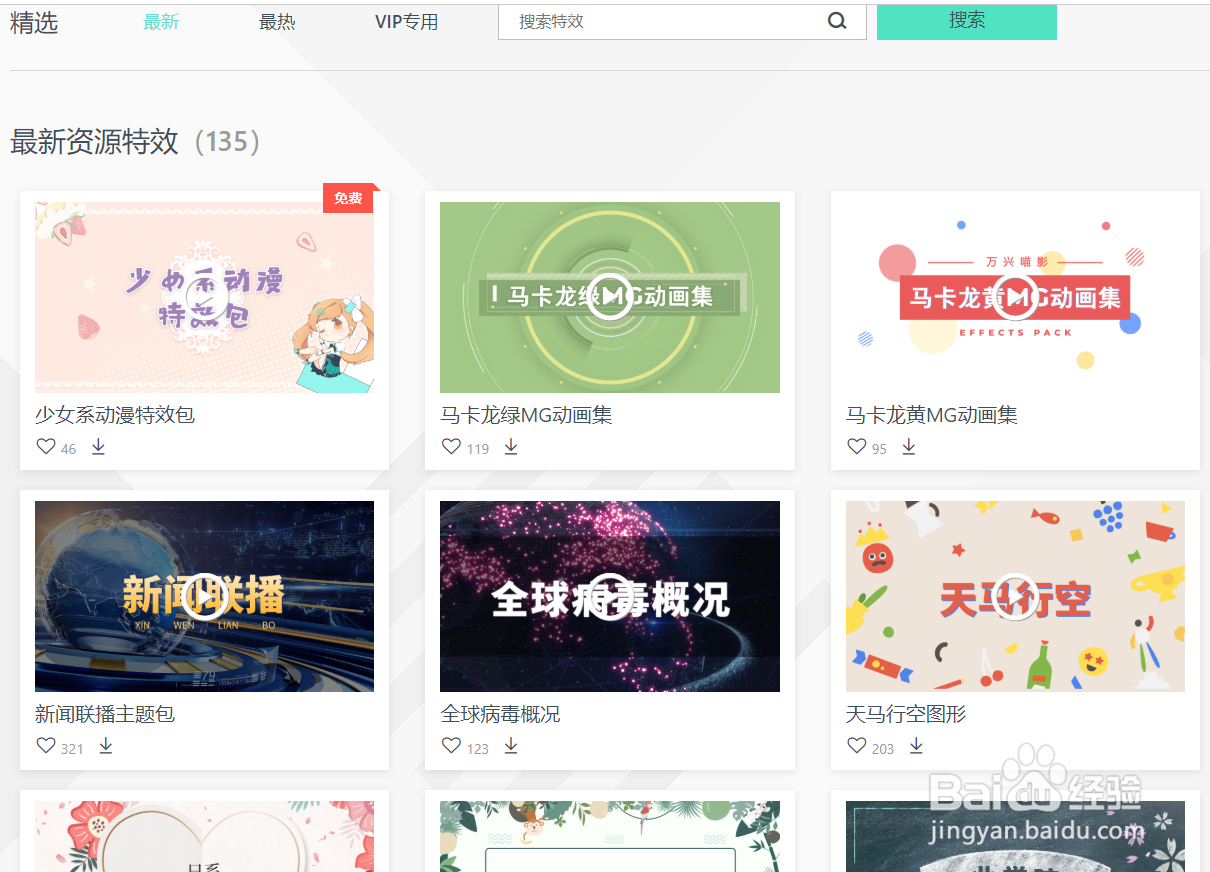
Task: Click the green 搜索 button
Action: coord(967,21)
